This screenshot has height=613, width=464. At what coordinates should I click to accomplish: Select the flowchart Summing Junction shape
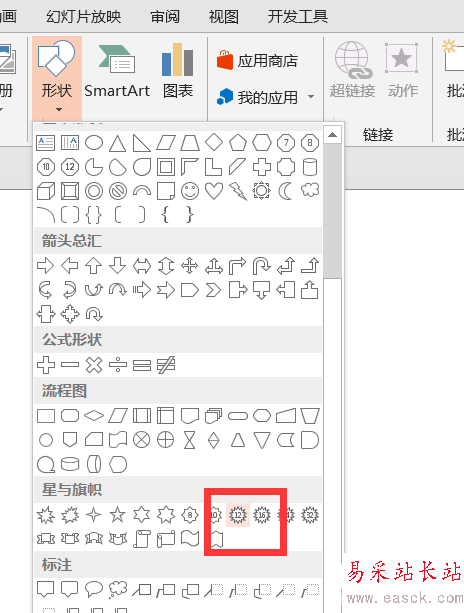[142, 440]
